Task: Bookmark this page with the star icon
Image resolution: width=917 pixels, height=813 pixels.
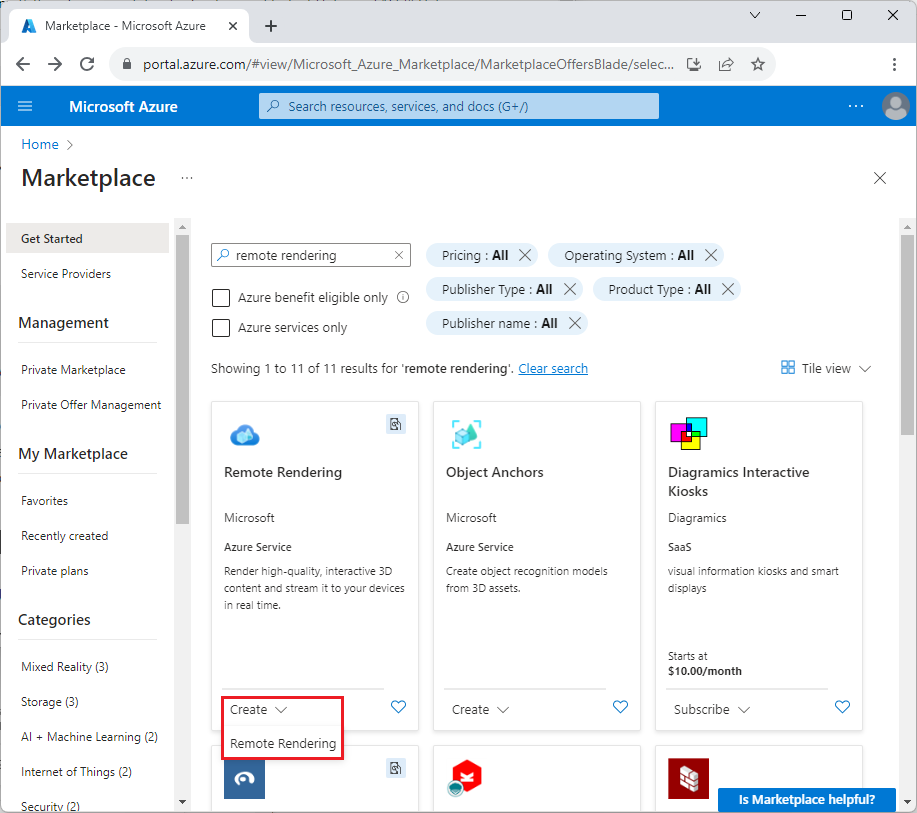Action: pos(758,64)
